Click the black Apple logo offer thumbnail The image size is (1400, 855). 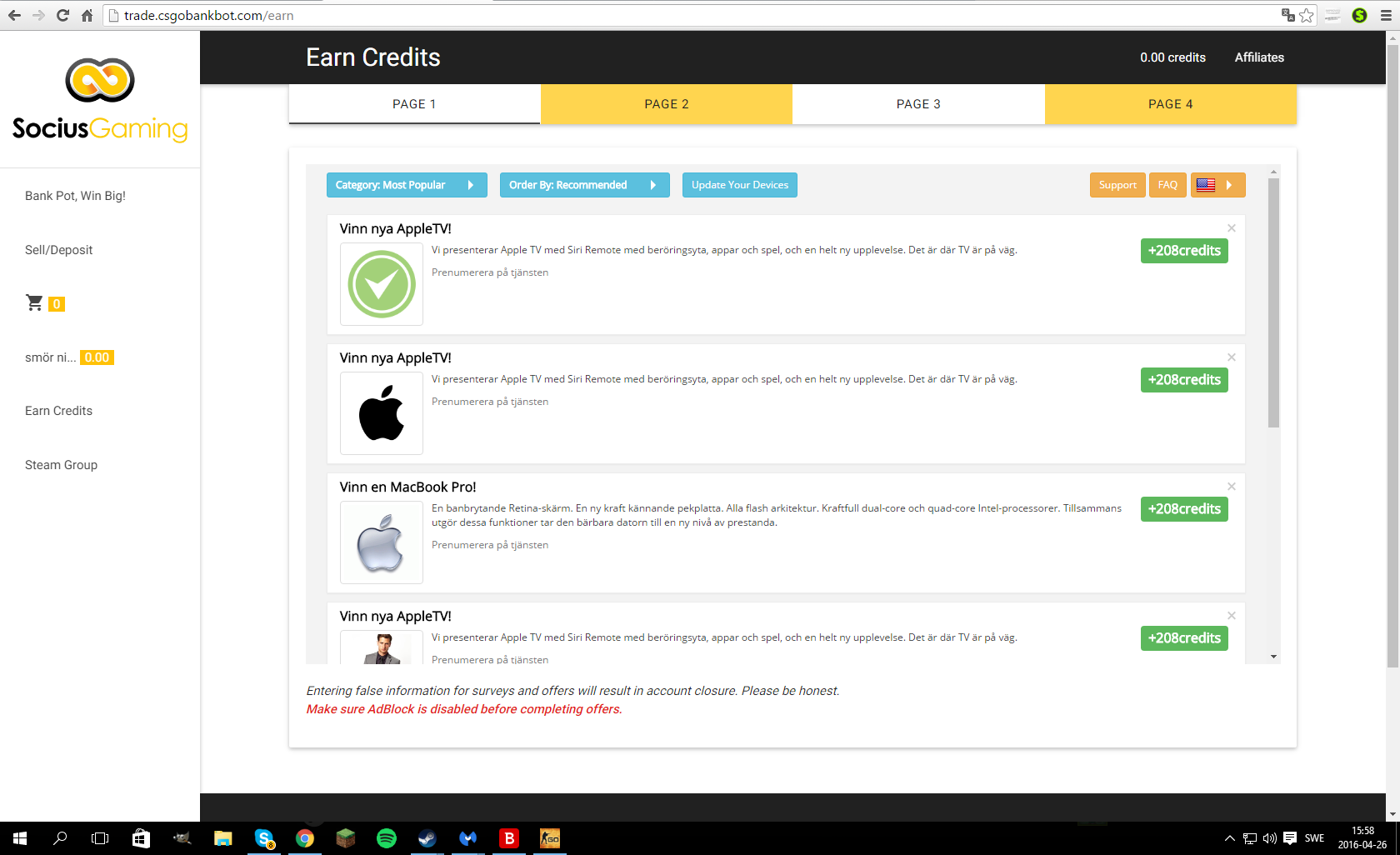pyautogui.click(x=382, y=413)
